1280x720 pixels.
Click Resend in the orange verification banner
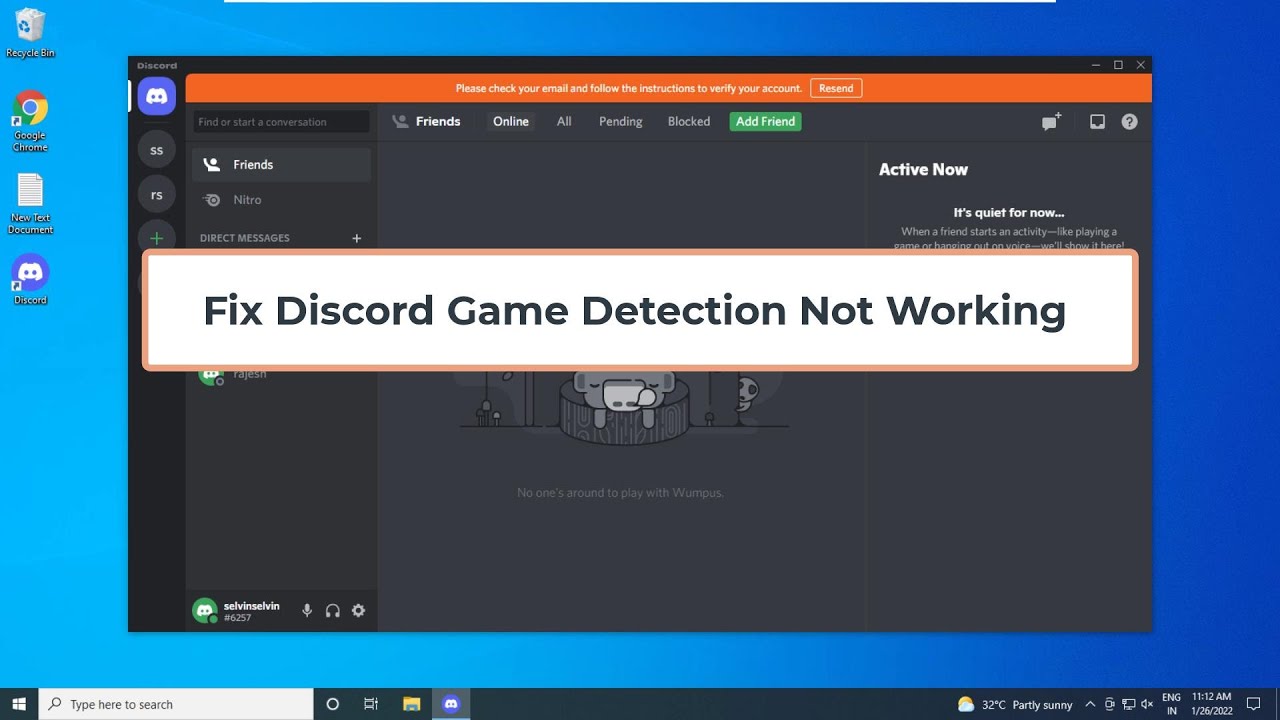[836, 88]
